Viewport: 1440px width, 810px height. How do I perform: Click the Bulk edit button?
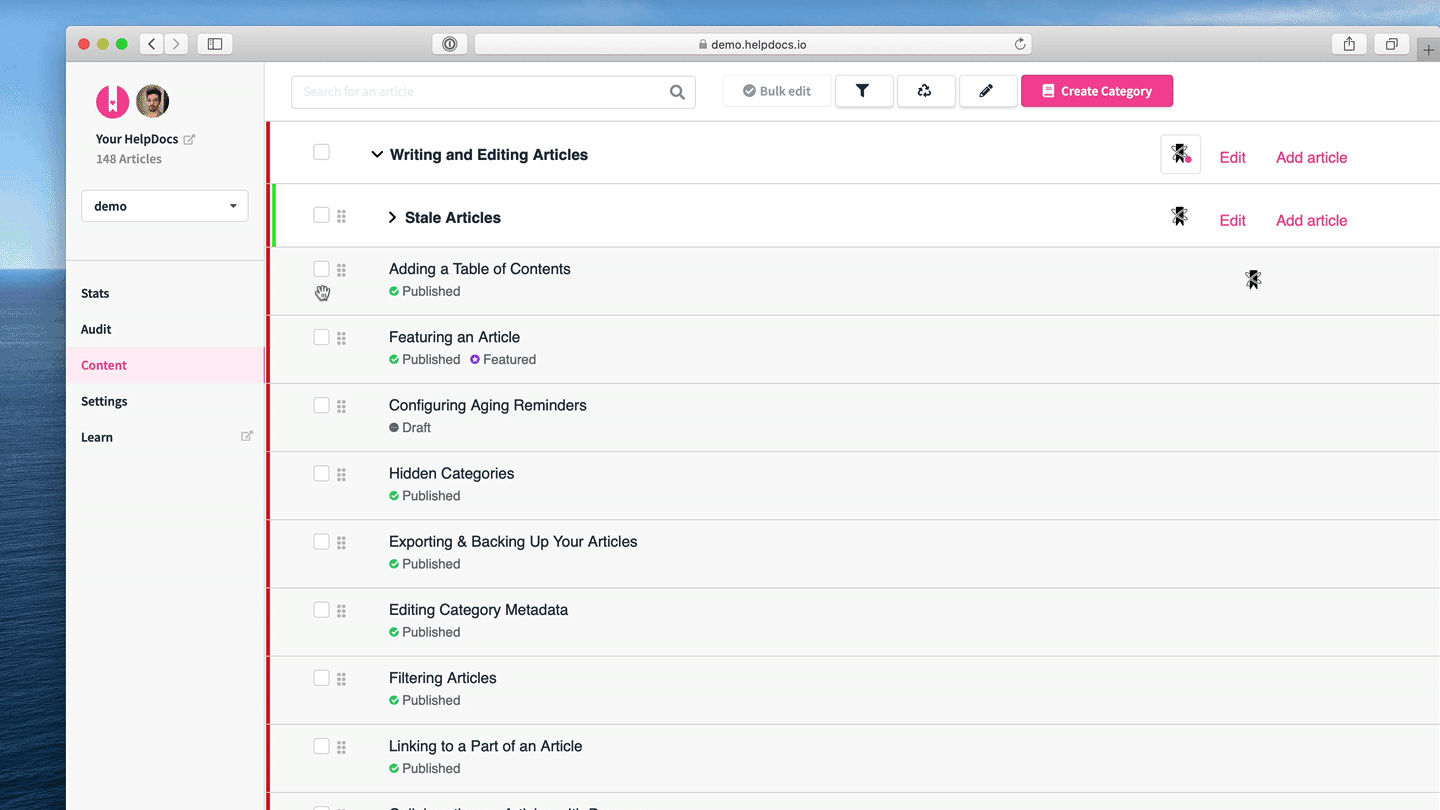[777, 91]
